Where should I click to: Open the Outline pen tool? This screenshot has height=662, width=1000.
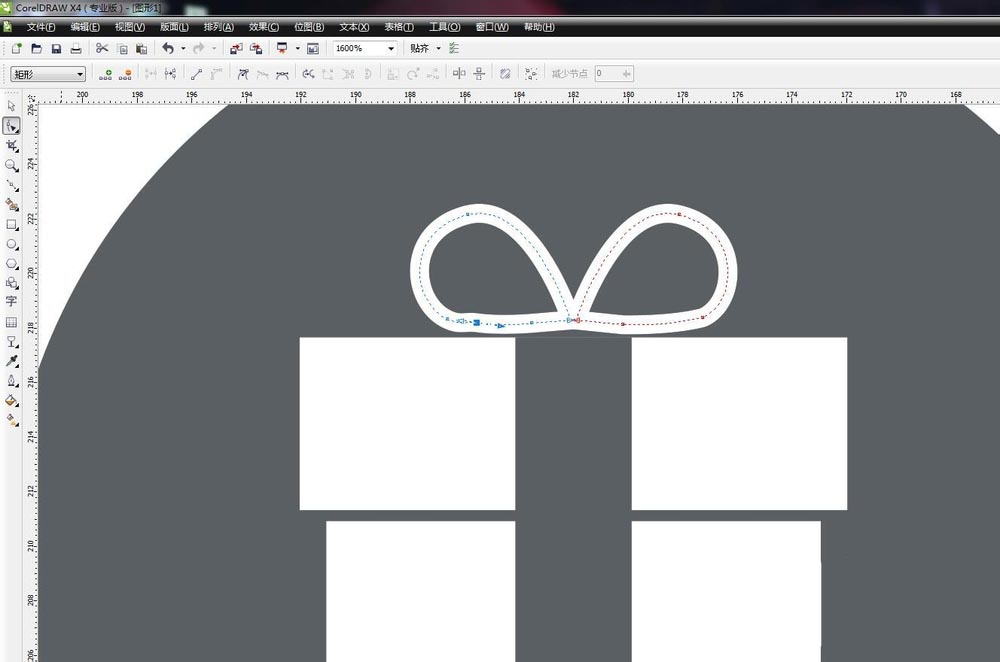11,381
